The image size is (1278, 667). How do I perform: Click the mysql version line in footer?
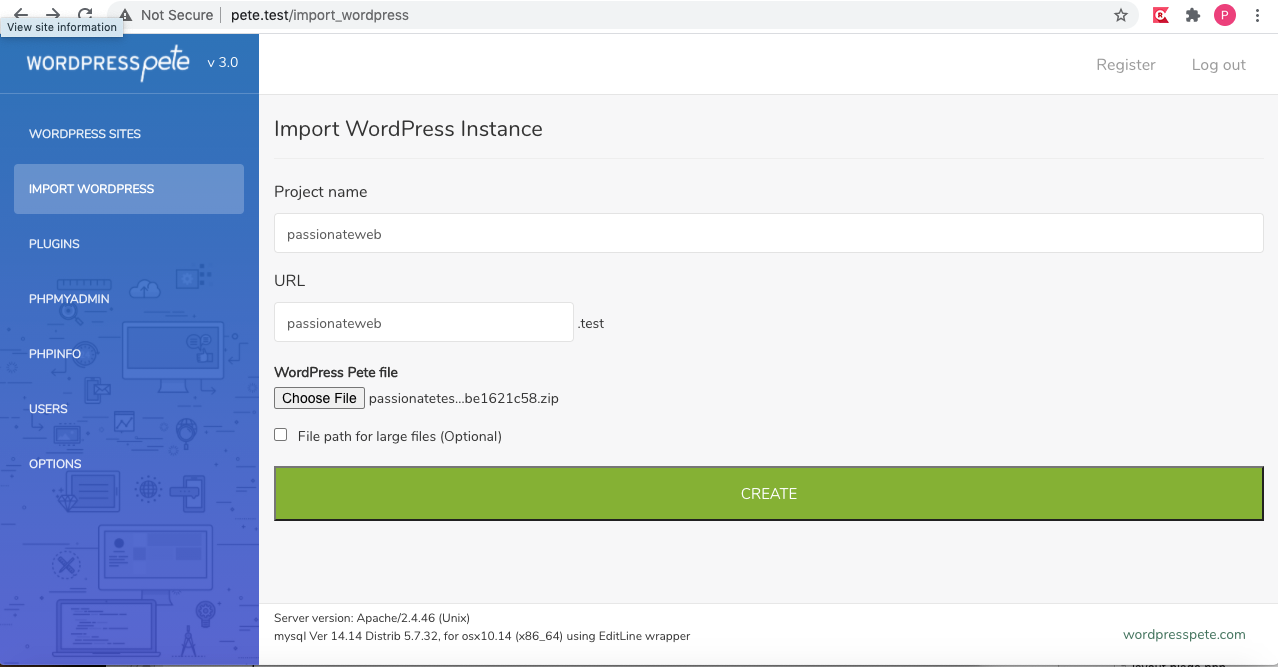coord(482,636)
